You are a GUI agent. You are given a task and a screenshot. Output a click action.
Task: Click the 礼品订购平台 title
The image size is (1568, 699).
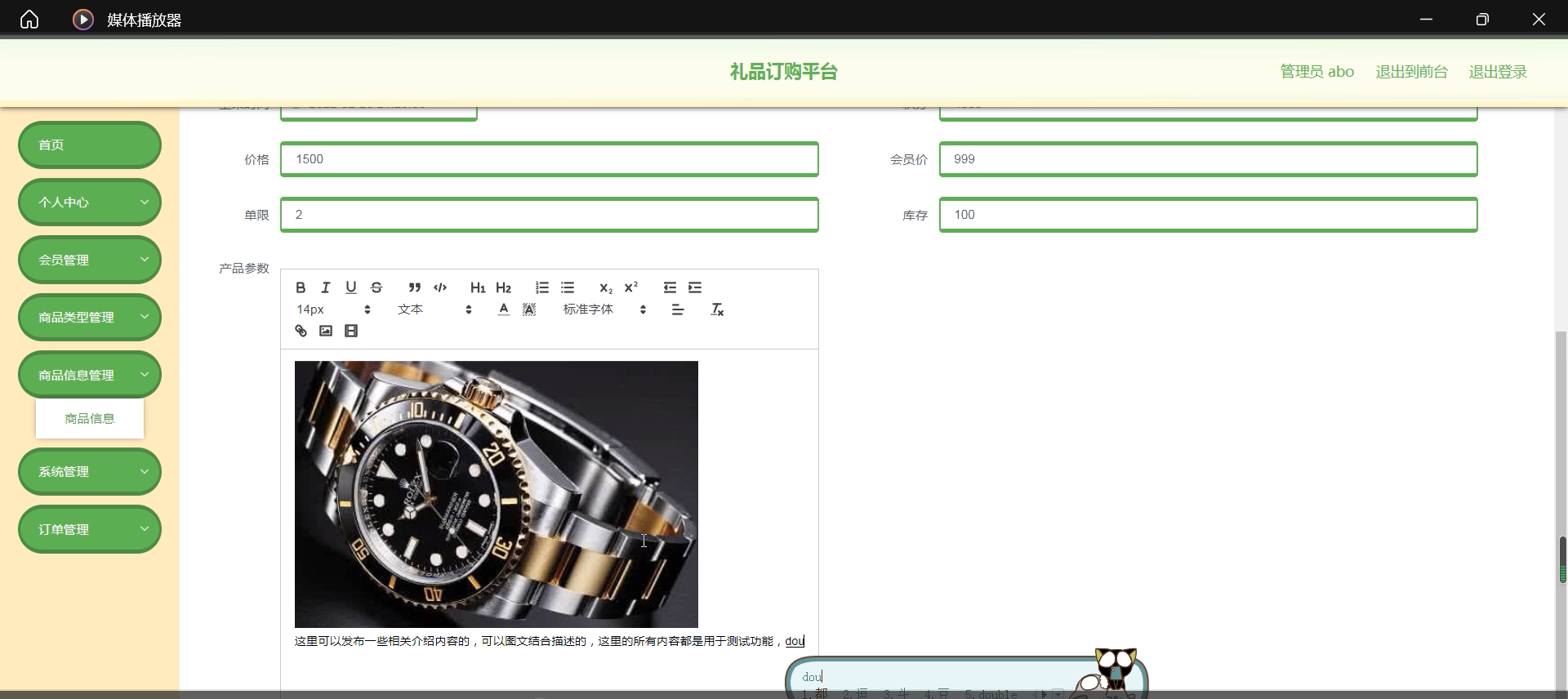pyautogui.click(x=784, y=72)
